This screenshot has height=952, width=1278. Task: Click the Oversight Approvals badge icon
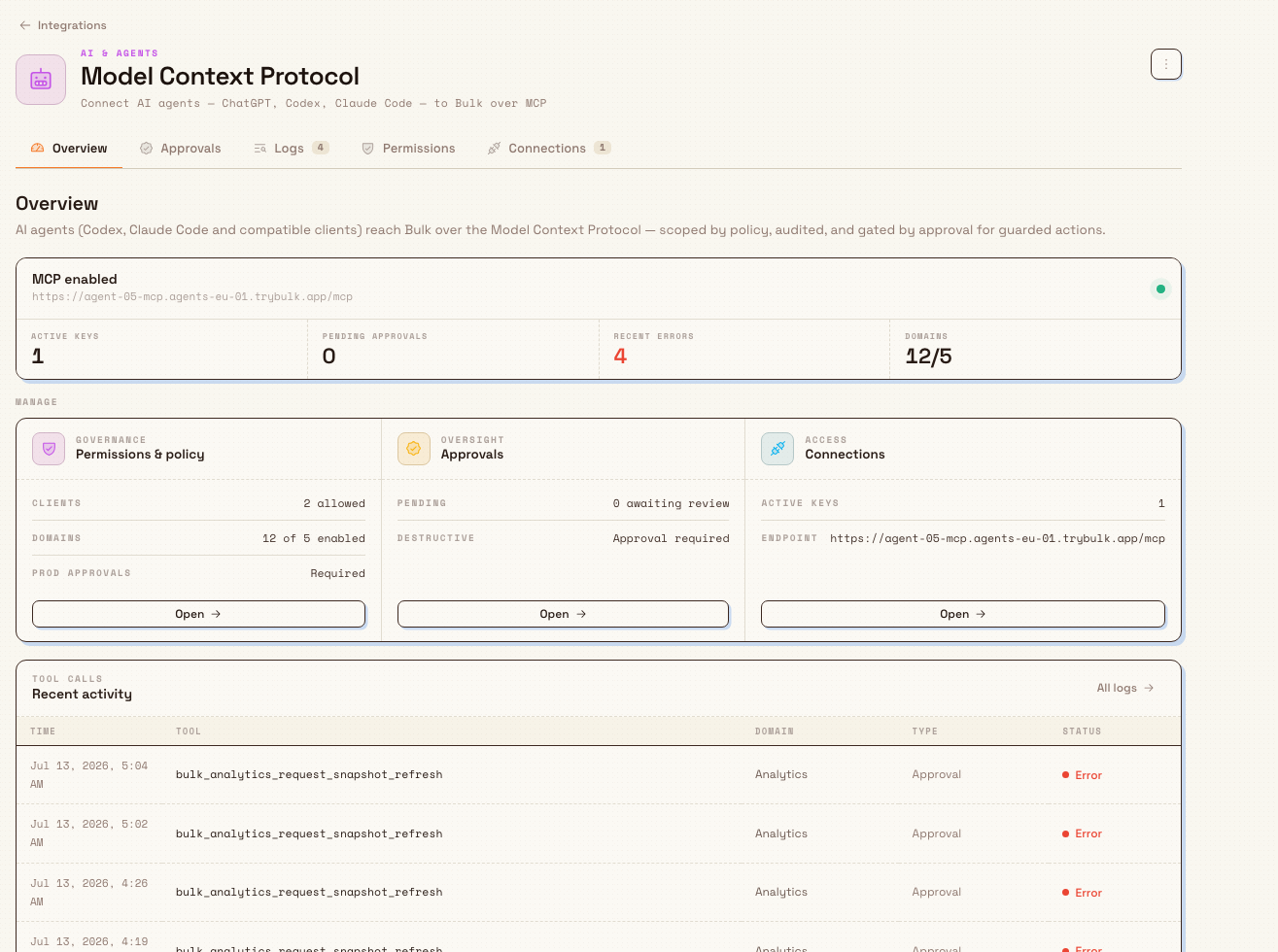coord(414,449)
